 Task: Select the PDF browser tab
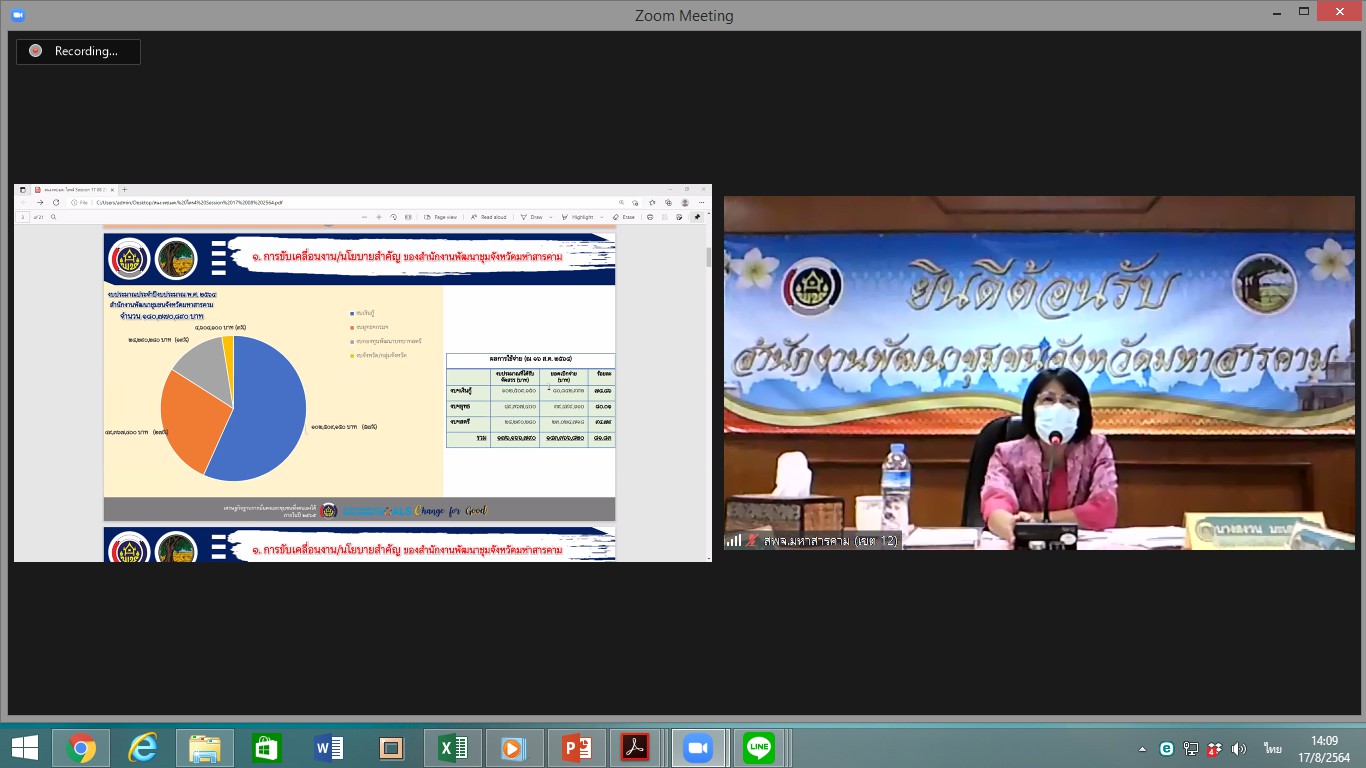click(74, 190)
